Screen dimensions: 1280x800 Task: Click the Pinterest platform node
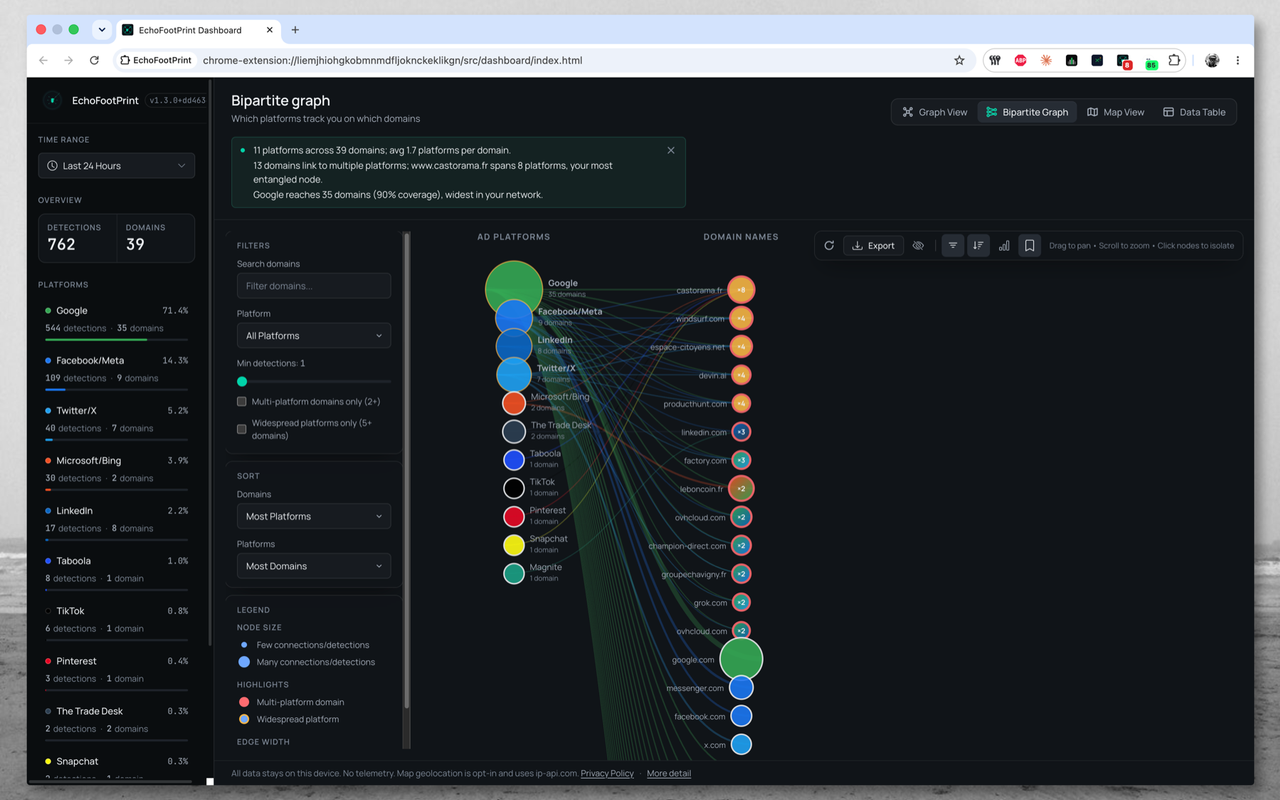pos(514,517)
